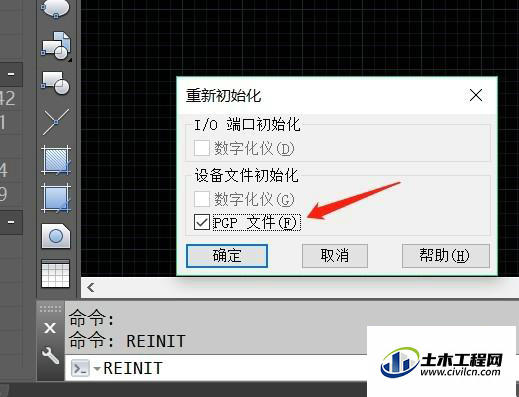The height and width of the screenshot is (397, 519).
Task: Click the horizontal scrollbar left arrow
Action: 91,287
